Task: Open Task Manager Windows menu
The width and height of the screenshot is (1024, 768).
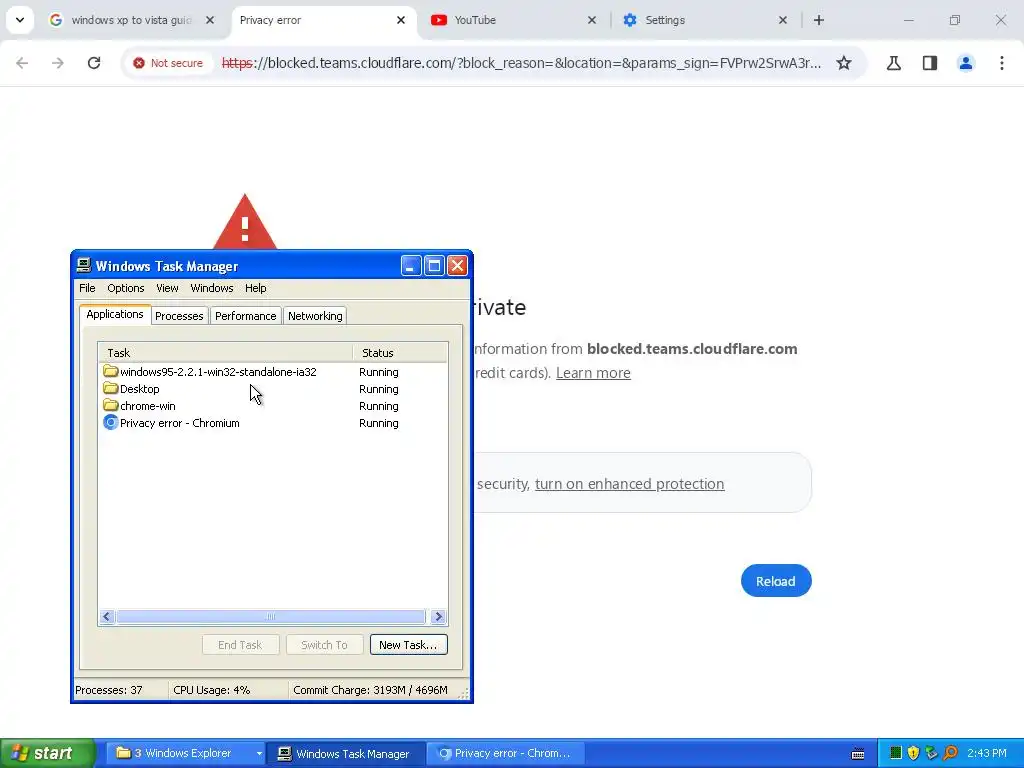Action: pyautogui.click(x=212, y=288)
